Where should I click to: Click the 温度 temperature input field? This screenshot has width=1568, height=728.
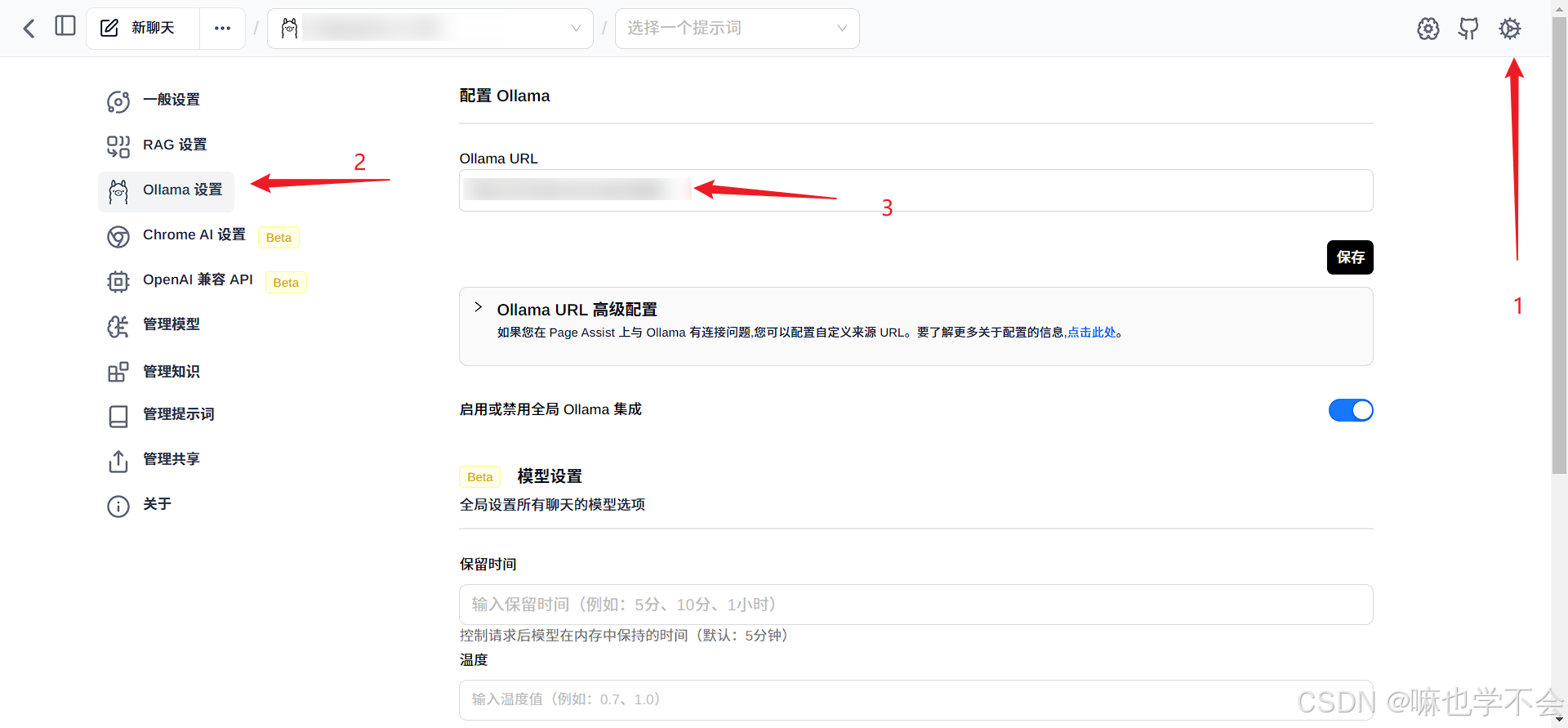[915, 700]
